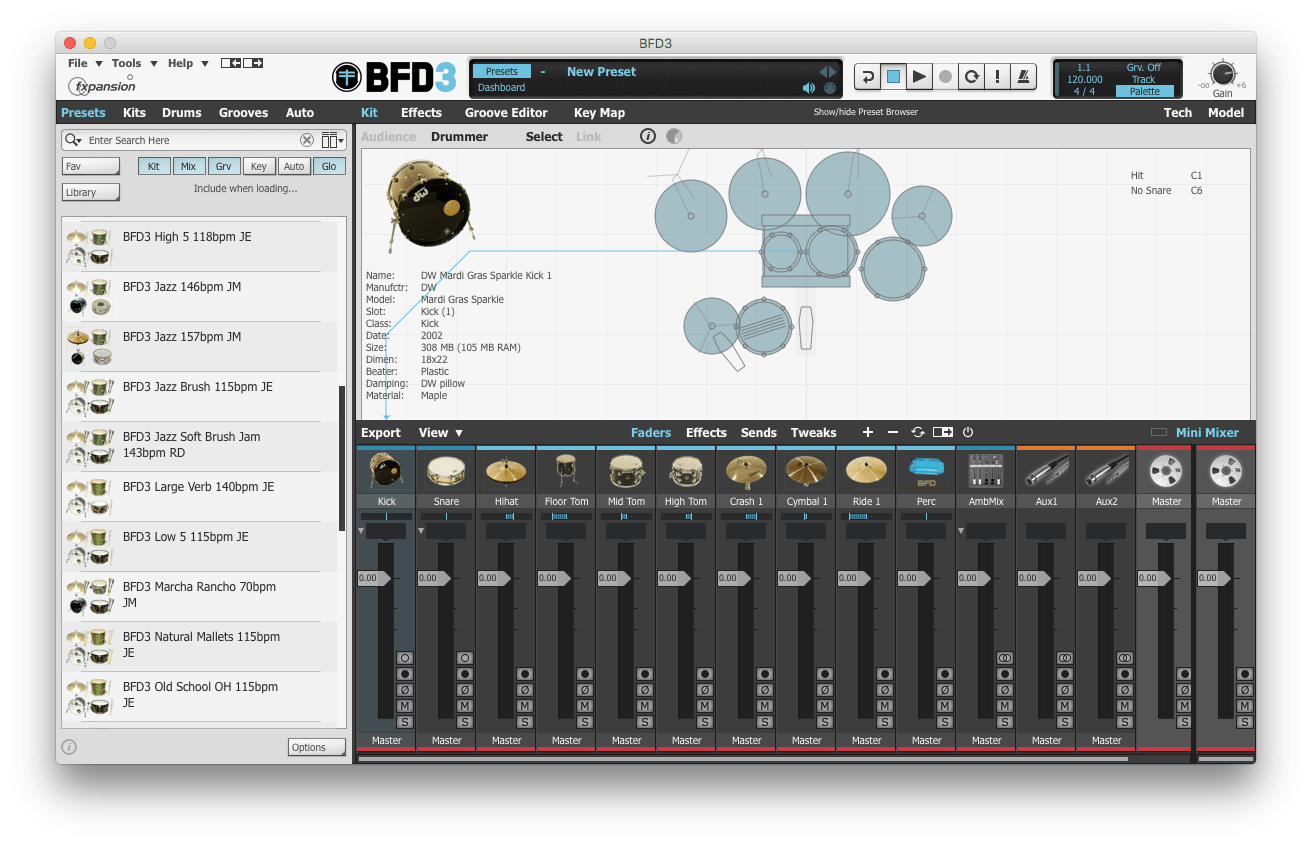Select the Mid Tom channel icon
The height and width of the screenshot is (844, 1312).
tap(626, 471)
